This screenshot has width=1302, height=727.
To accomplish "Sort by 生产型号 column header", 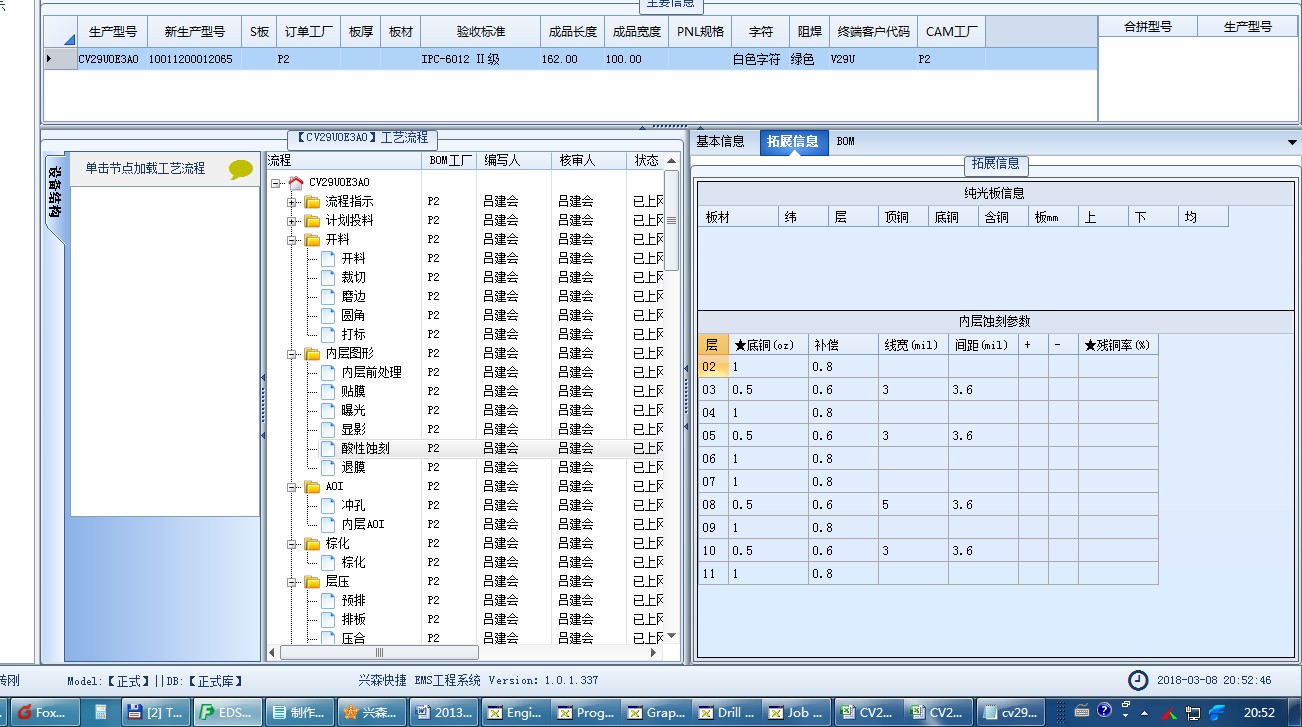I will (112, 32).
